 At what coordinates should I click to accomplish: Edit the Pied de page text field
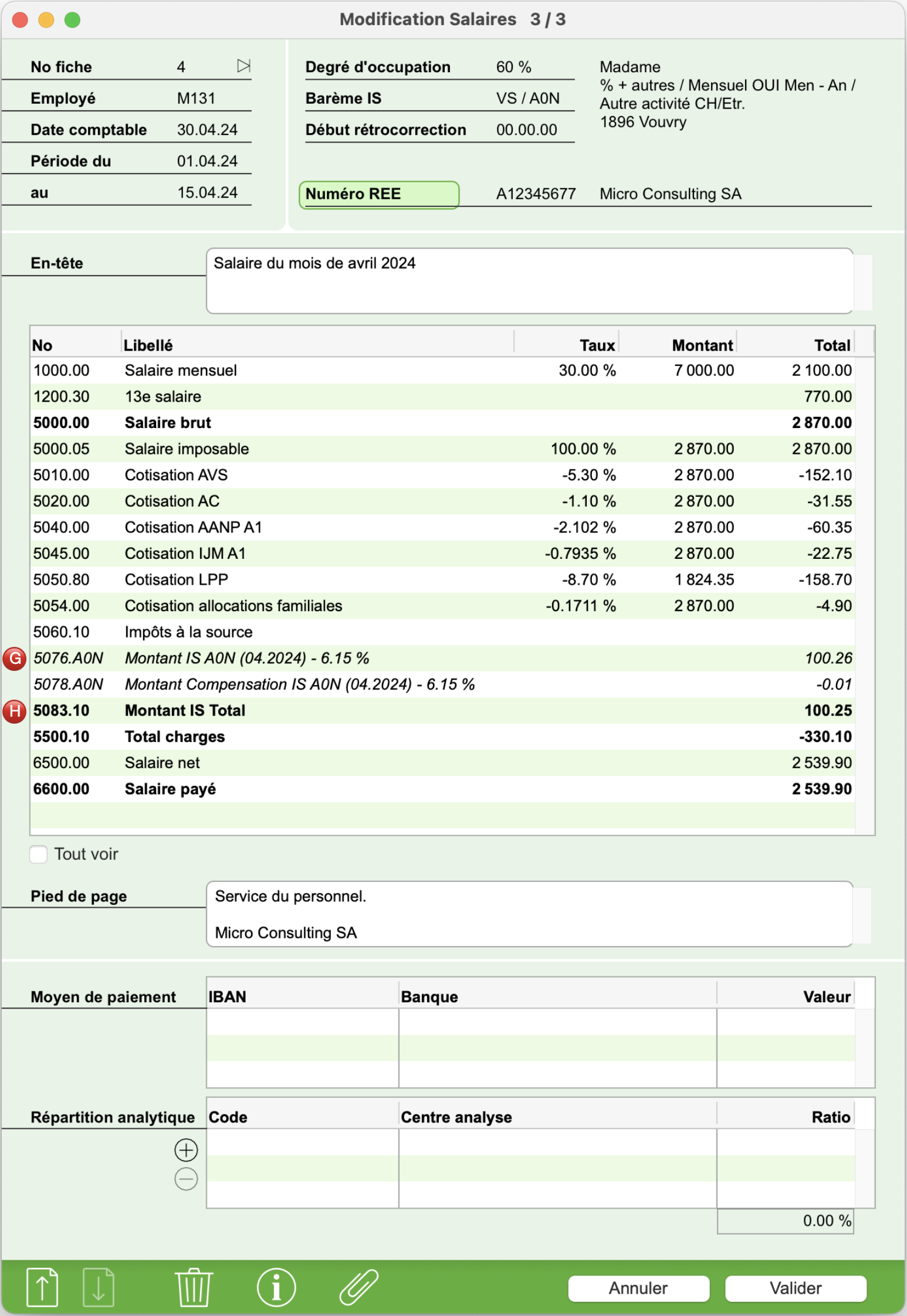tap(529, 914)
